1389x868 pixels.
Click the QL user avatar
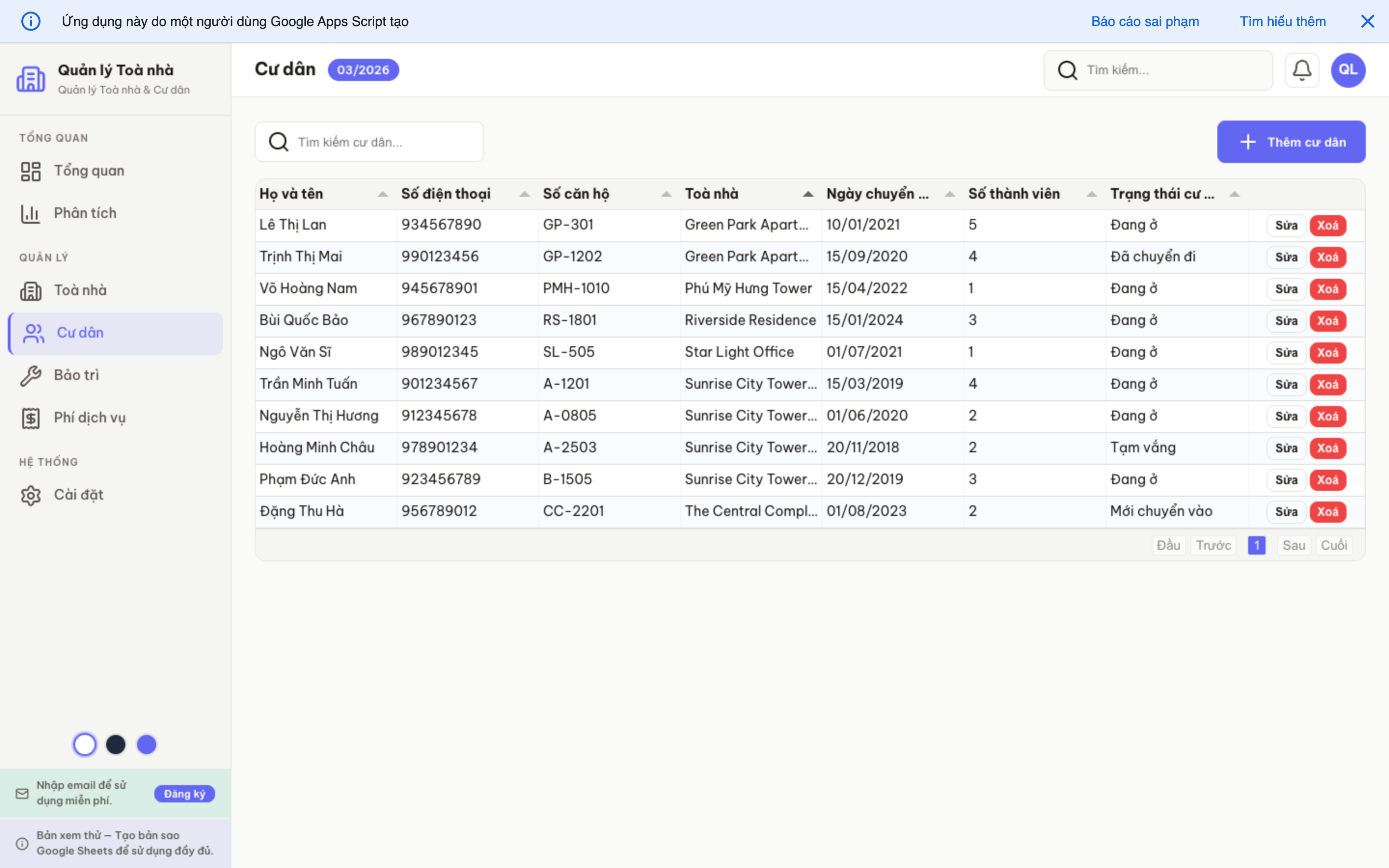(1348, 70)
